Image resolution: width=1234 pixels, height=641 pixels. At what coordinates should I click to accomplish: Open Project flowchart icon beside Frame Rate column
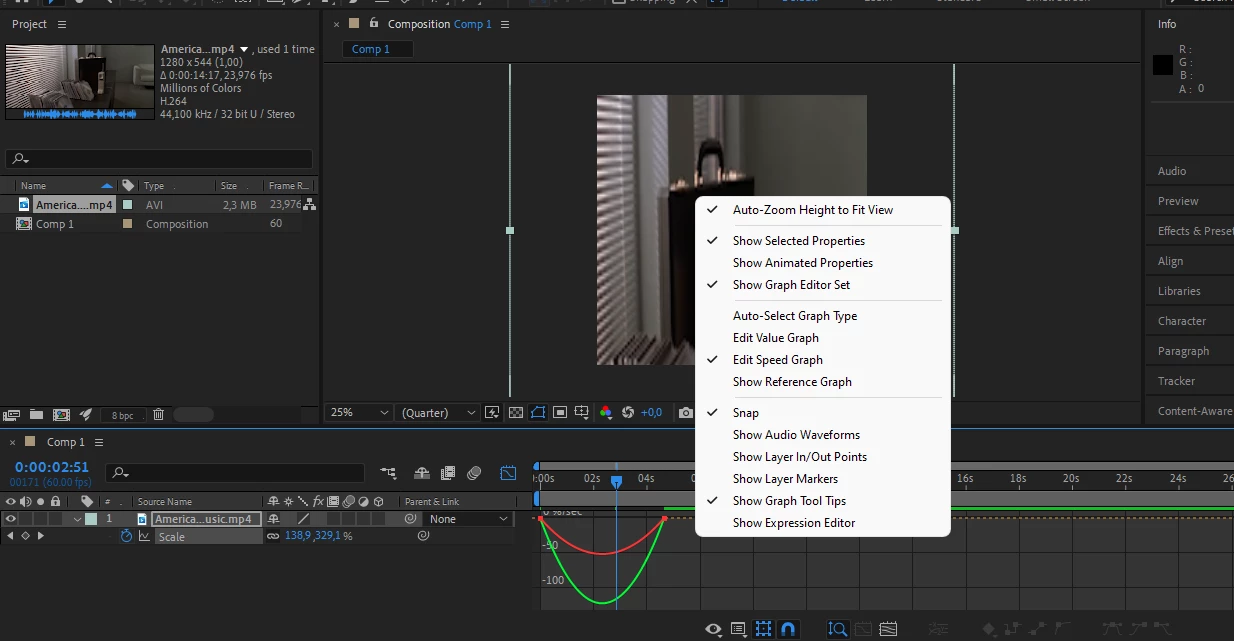pos(310,204)
